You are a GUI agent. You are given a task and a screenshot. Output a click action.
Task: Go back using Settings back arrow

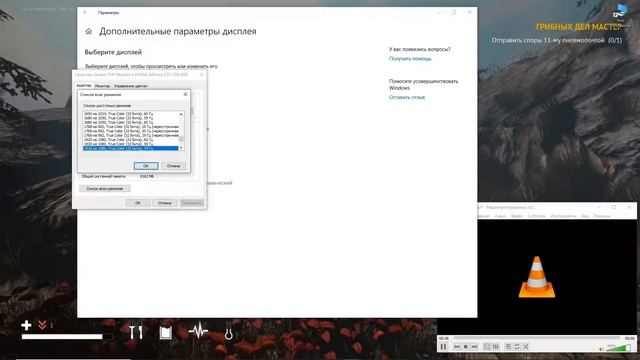click(x=85, y=13)
